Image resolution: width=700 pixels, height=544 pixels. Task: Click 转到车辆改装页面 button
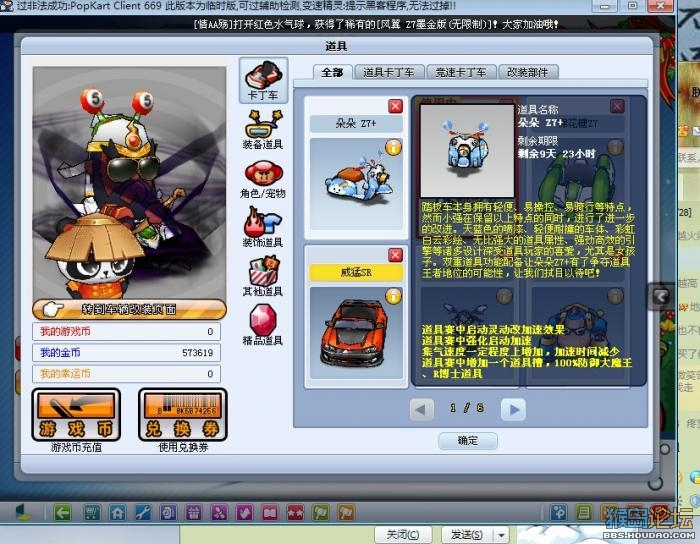click(129, 309)
